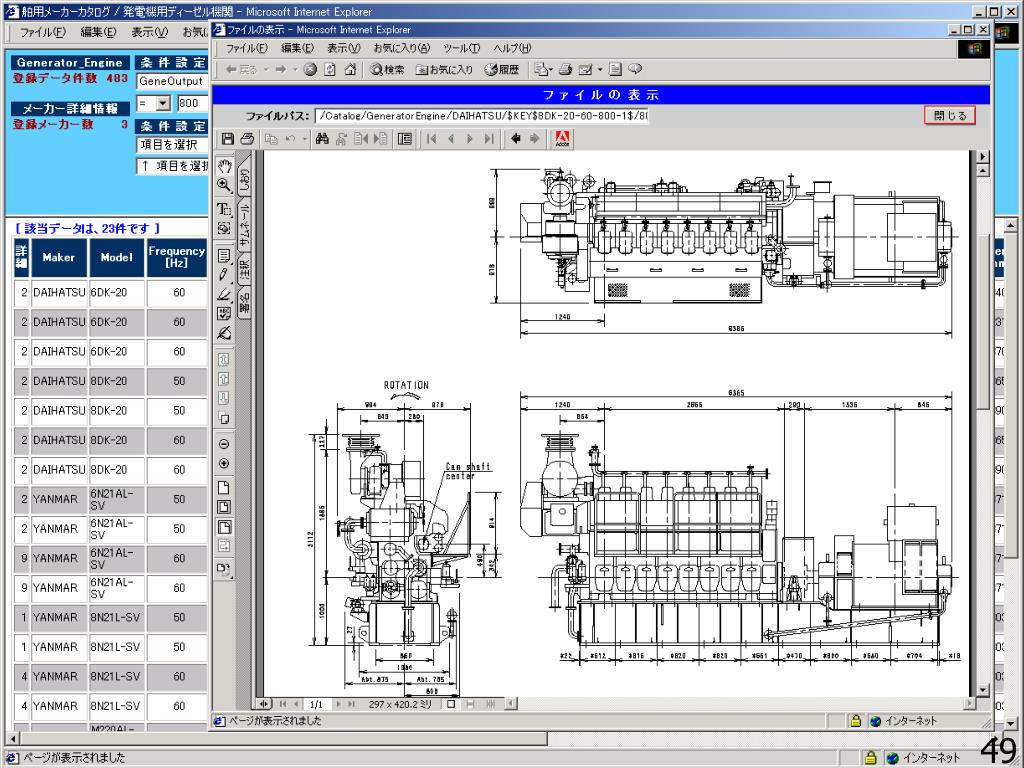Viewport: 1024px width, 768px height.
Task: Open the 項目を選択 dropdown in background window
Action: (172, 145)
